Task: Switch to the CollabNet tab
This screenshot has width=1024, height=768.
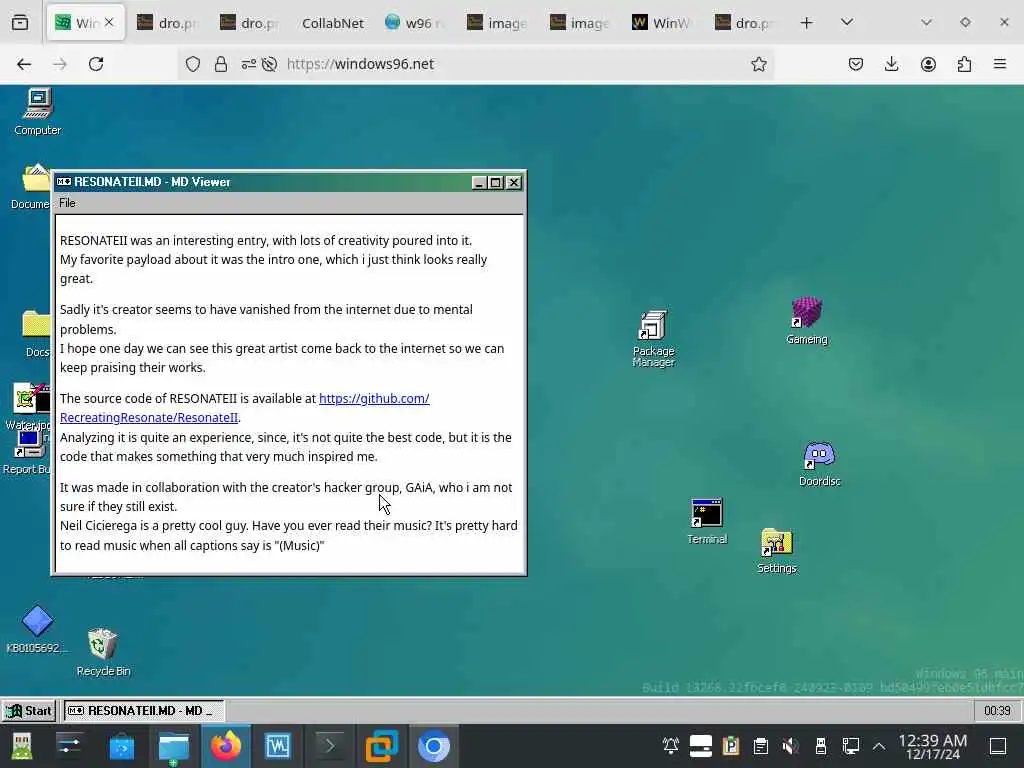Action: coord(332,23)
